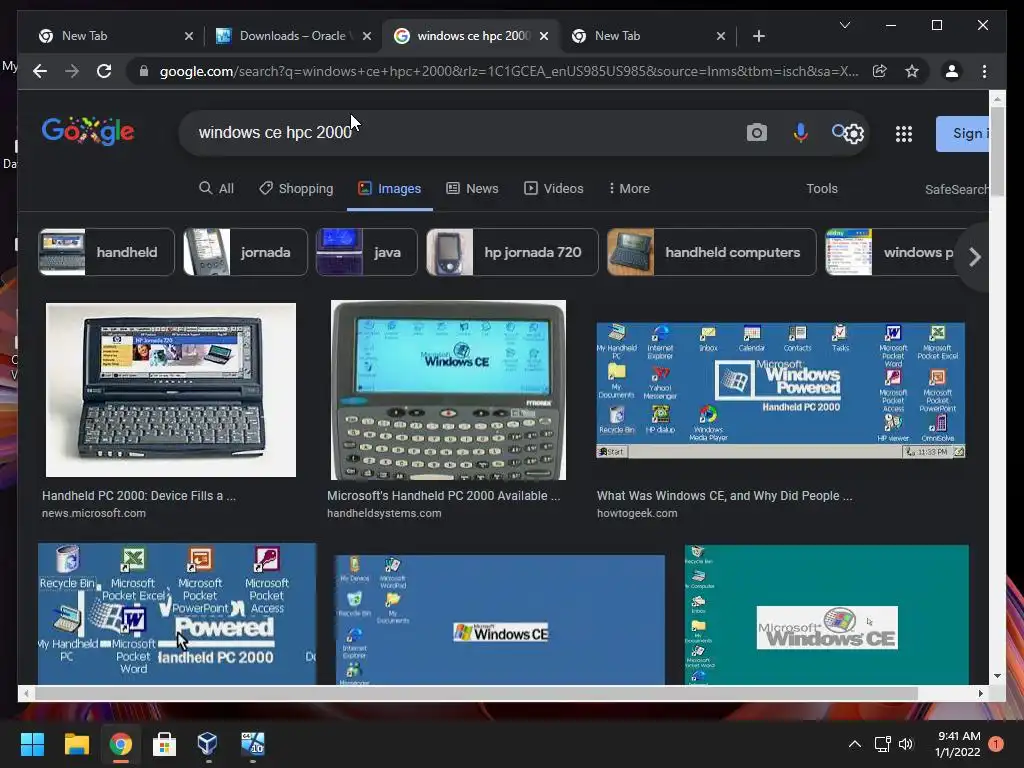Close the Downloads – Oracle tab
This screenshot has height=768, width=1024.
tap(367, 36)
